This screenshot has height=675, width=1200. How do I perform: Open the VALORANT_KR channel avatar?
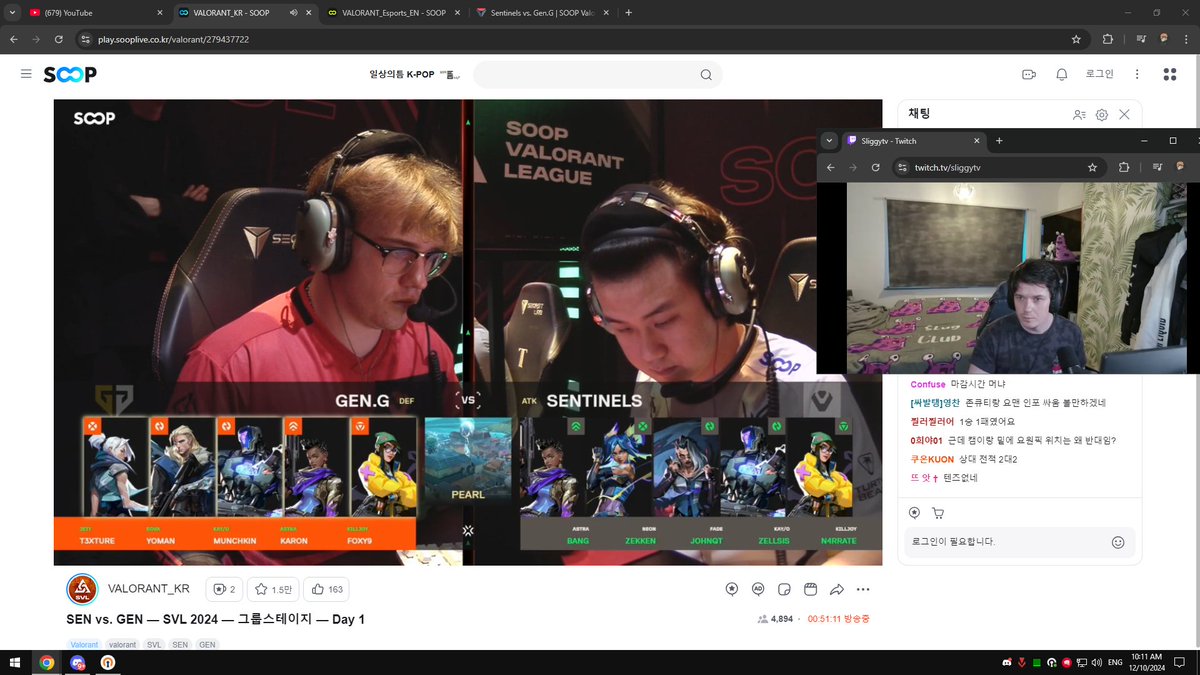pyautogui.click(x=82, y=590)
